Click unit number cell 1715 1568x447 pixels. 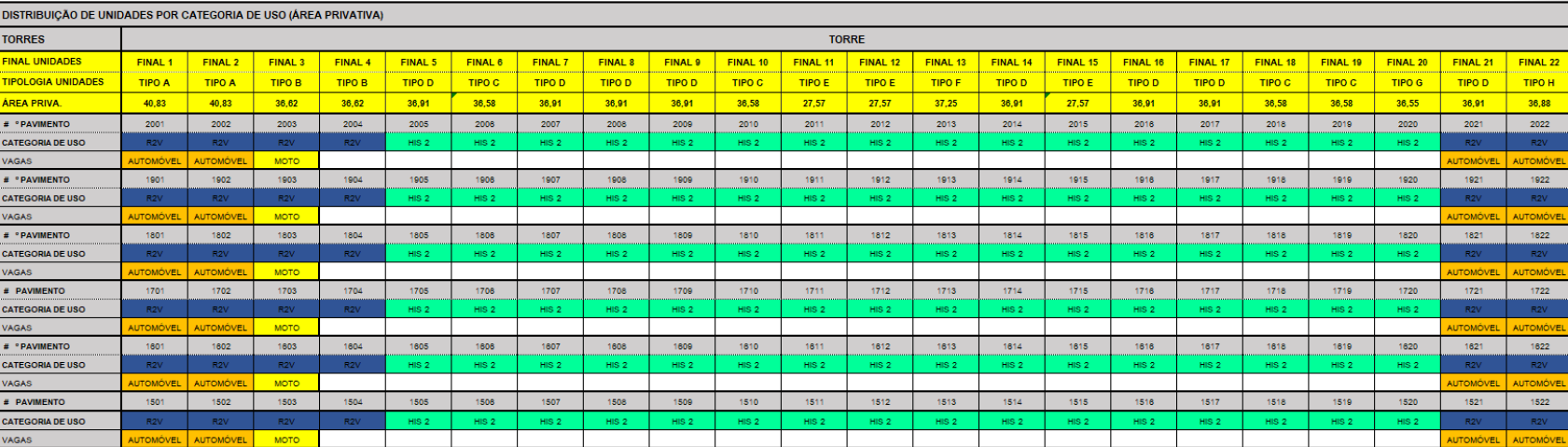pos(1078,291)
